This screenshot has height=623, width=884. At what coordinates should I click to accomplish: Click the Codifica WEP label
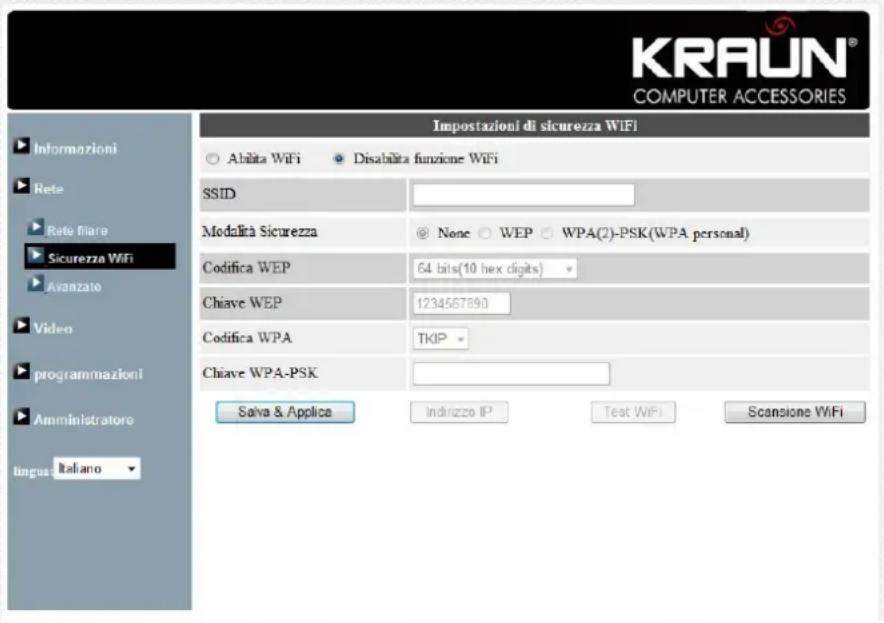[246, 267]
